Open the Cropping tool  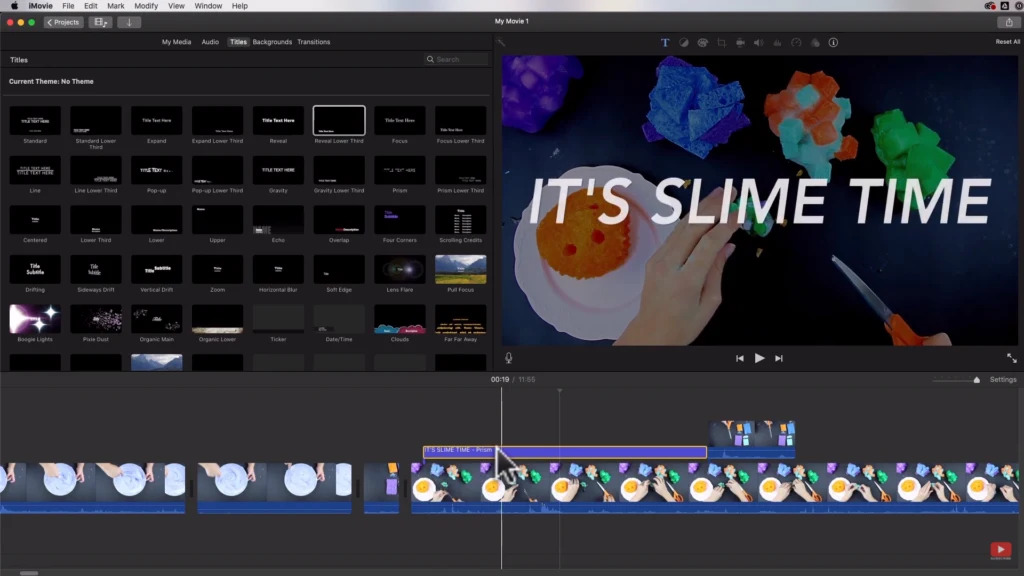click(721, 43)
